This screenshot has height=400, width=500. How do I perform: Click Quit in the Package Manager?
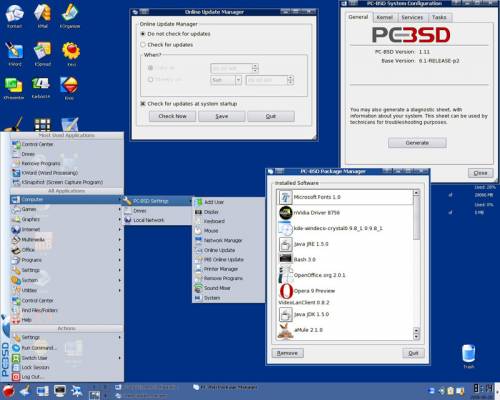413,353
